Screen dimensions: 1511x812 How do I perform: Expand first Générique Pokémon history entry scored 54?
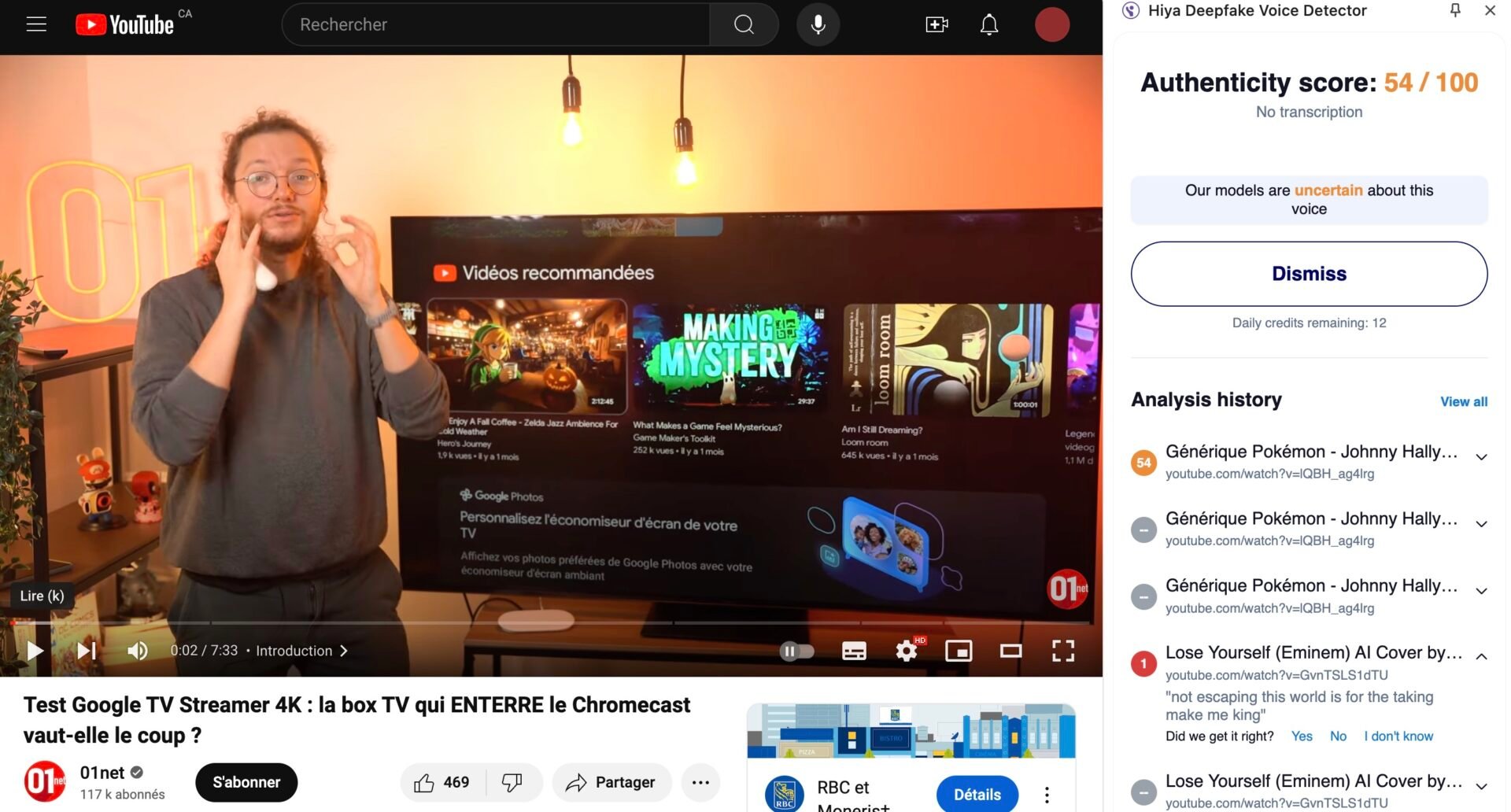pos(1481,457)
